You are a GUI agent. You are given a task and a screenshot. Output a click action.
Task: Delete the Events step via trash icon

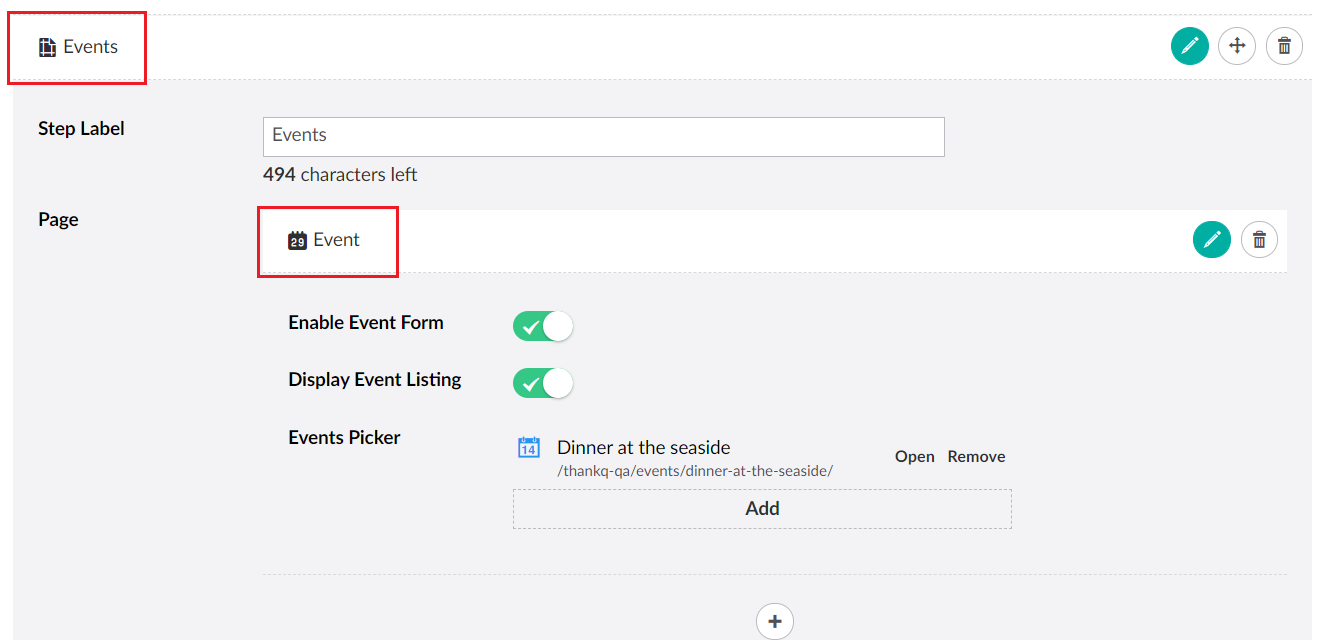pyautogui.click(x=1284, y=45)
